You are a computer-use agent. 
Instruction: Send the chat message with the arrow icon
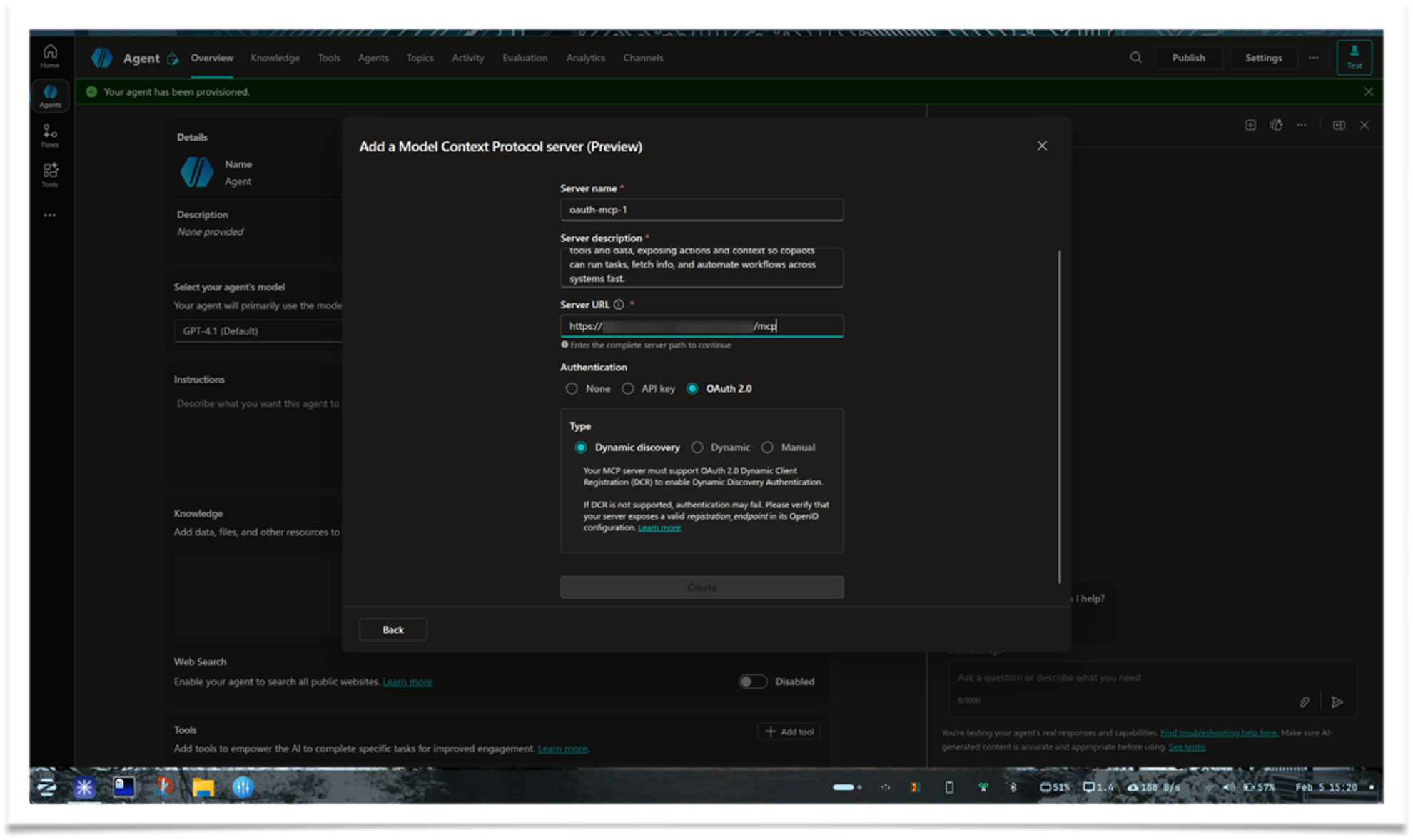click(x=1337, y=702)
